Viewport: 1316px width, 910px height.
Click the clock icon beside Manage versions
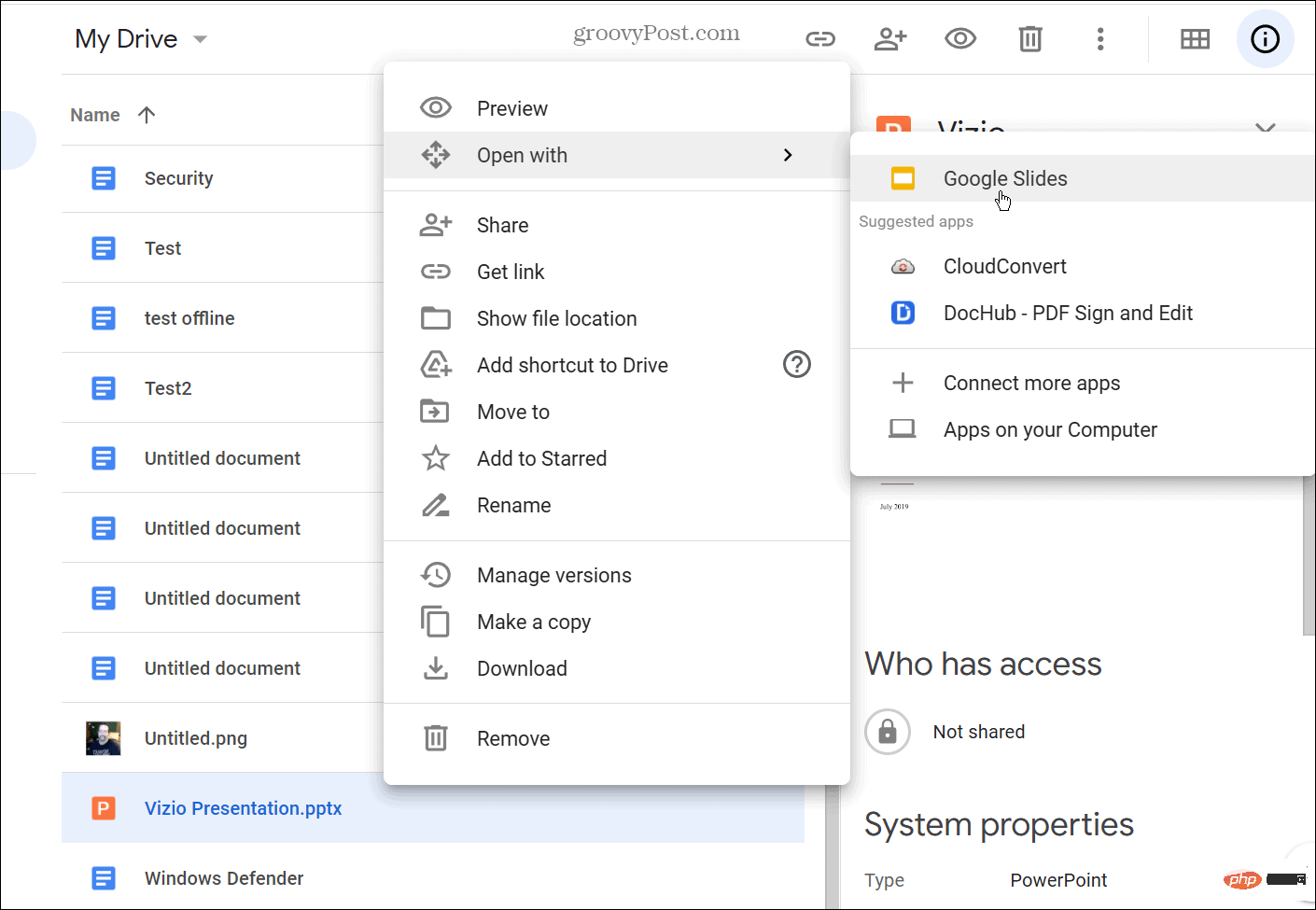click(x=436, y=575)
